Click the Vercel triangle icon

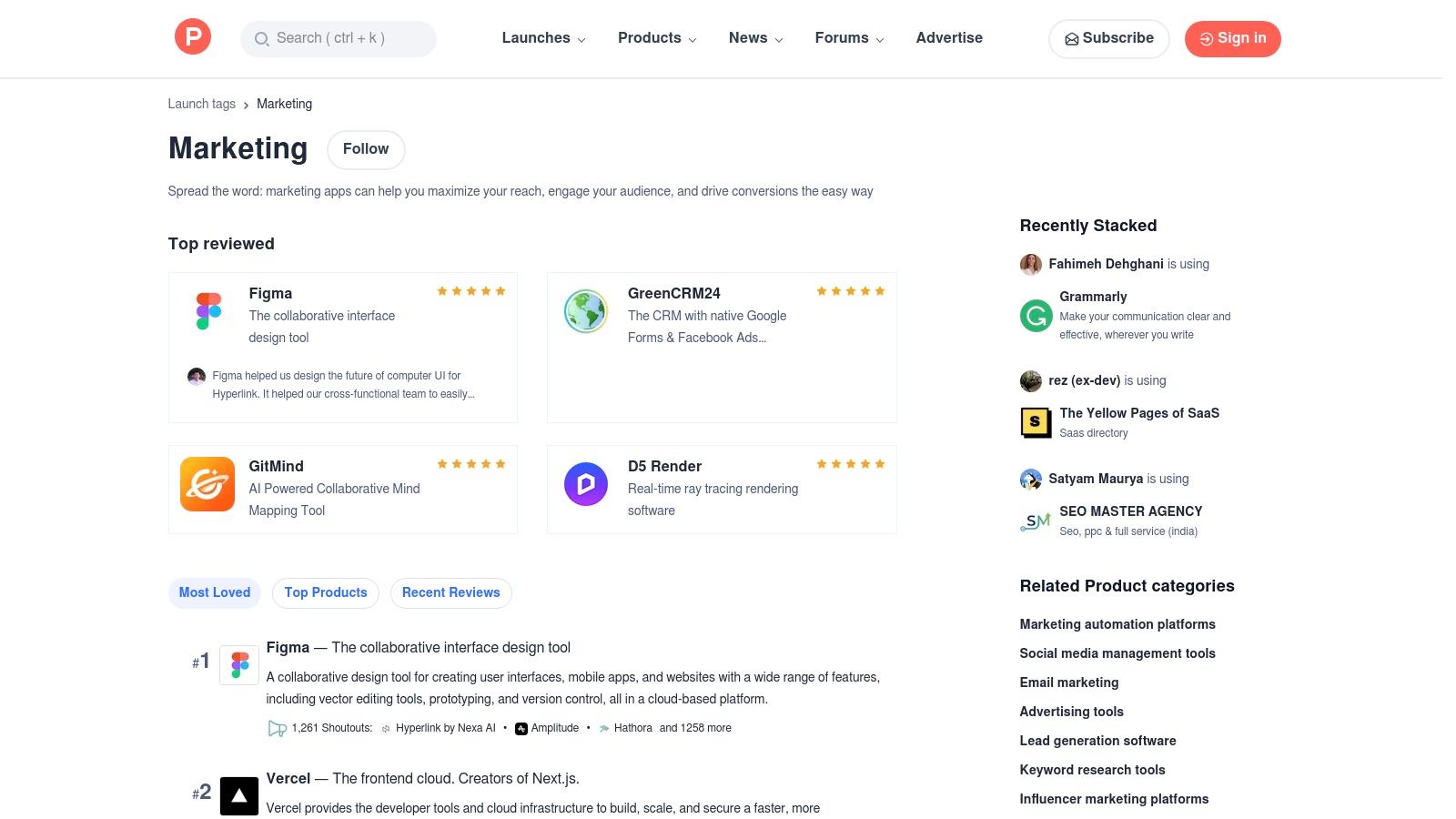(x=238, y=794)
